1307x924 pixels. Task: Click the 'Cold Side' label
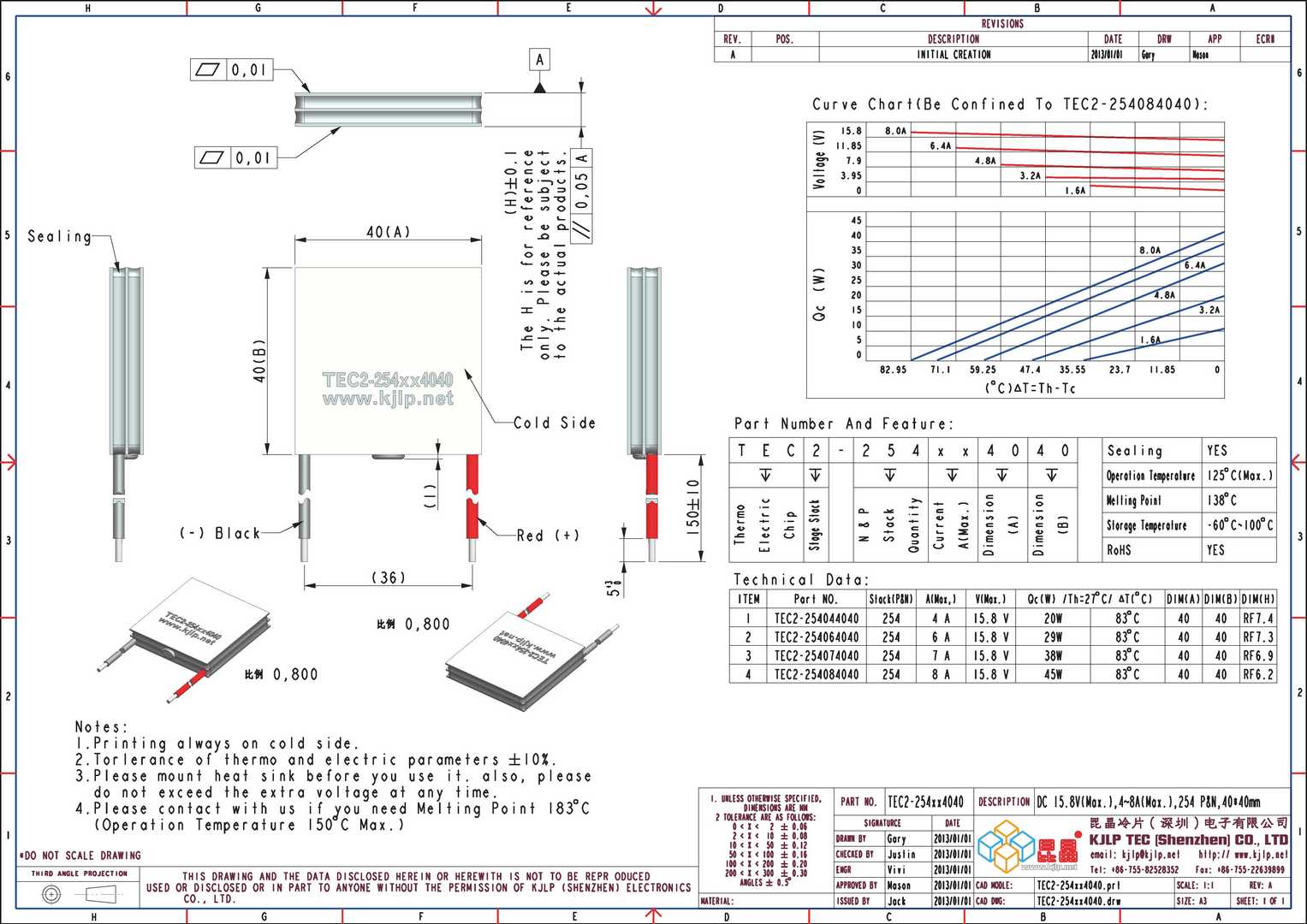(554, 423)
